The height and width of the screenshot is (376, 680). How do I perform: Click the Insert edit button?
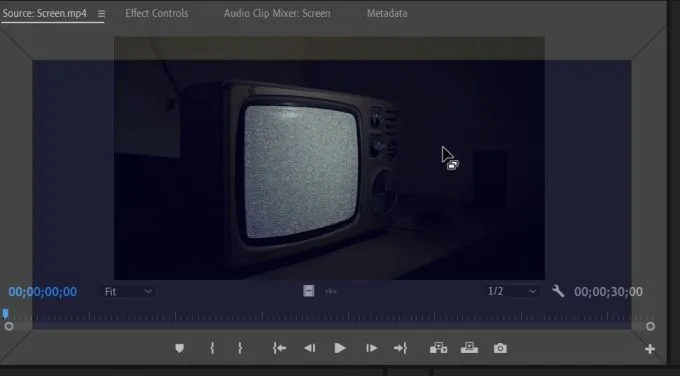(x=438, y=348)
